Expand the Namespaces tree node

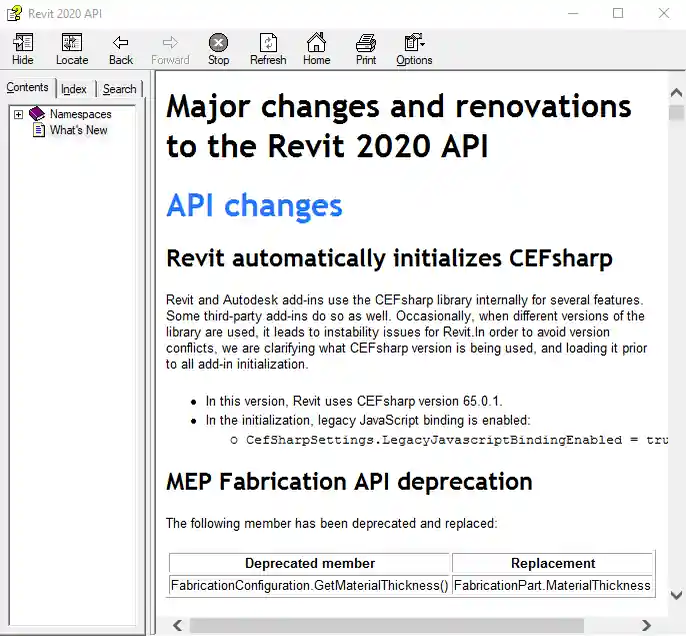point(18,115)
